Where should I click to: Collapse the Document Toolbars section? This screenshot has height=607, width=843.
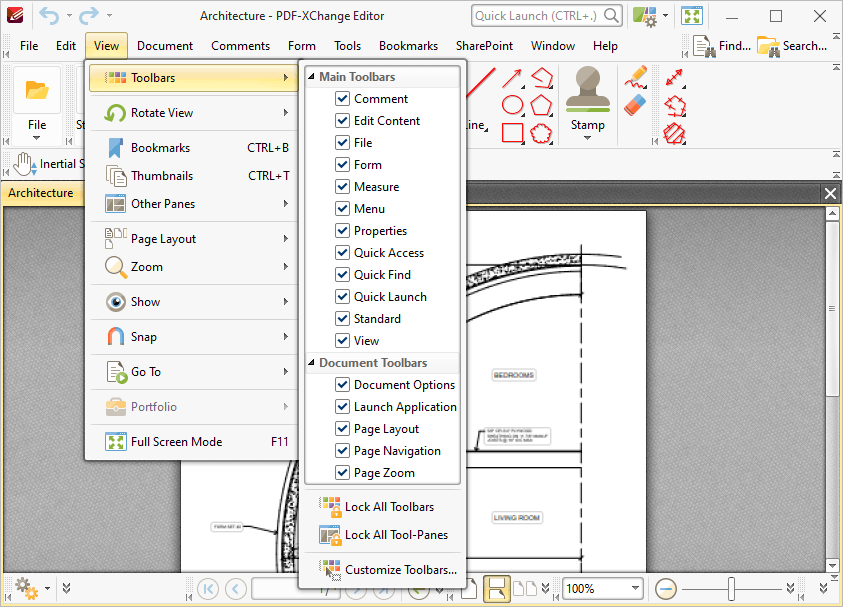point(314,362)
